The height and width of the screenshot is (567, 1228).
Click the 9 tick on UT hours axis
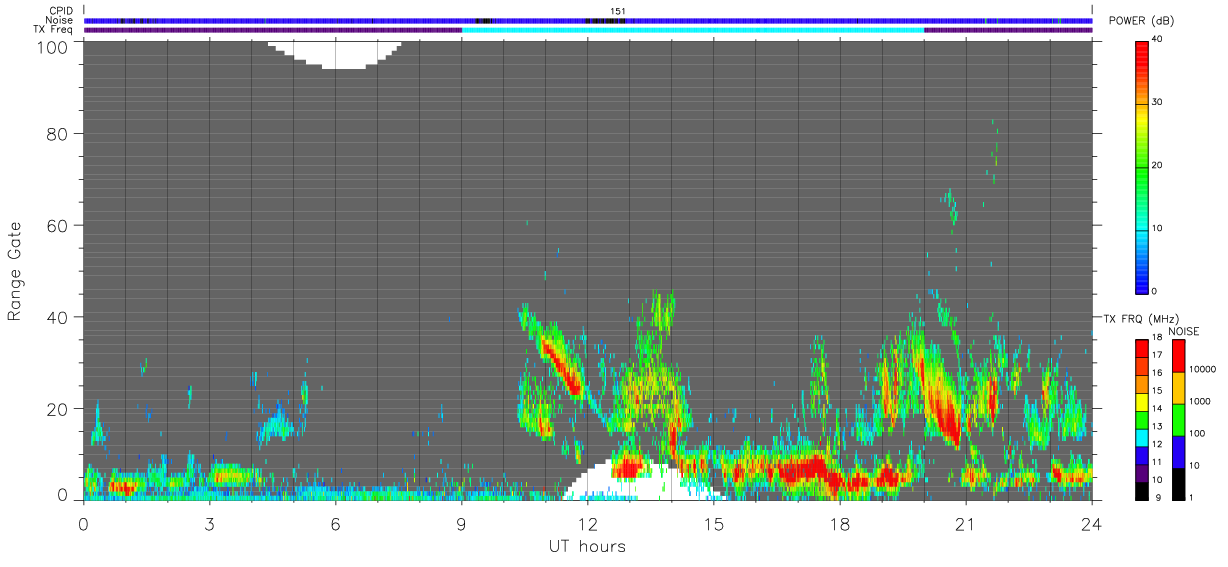click(x=461, y=524)
